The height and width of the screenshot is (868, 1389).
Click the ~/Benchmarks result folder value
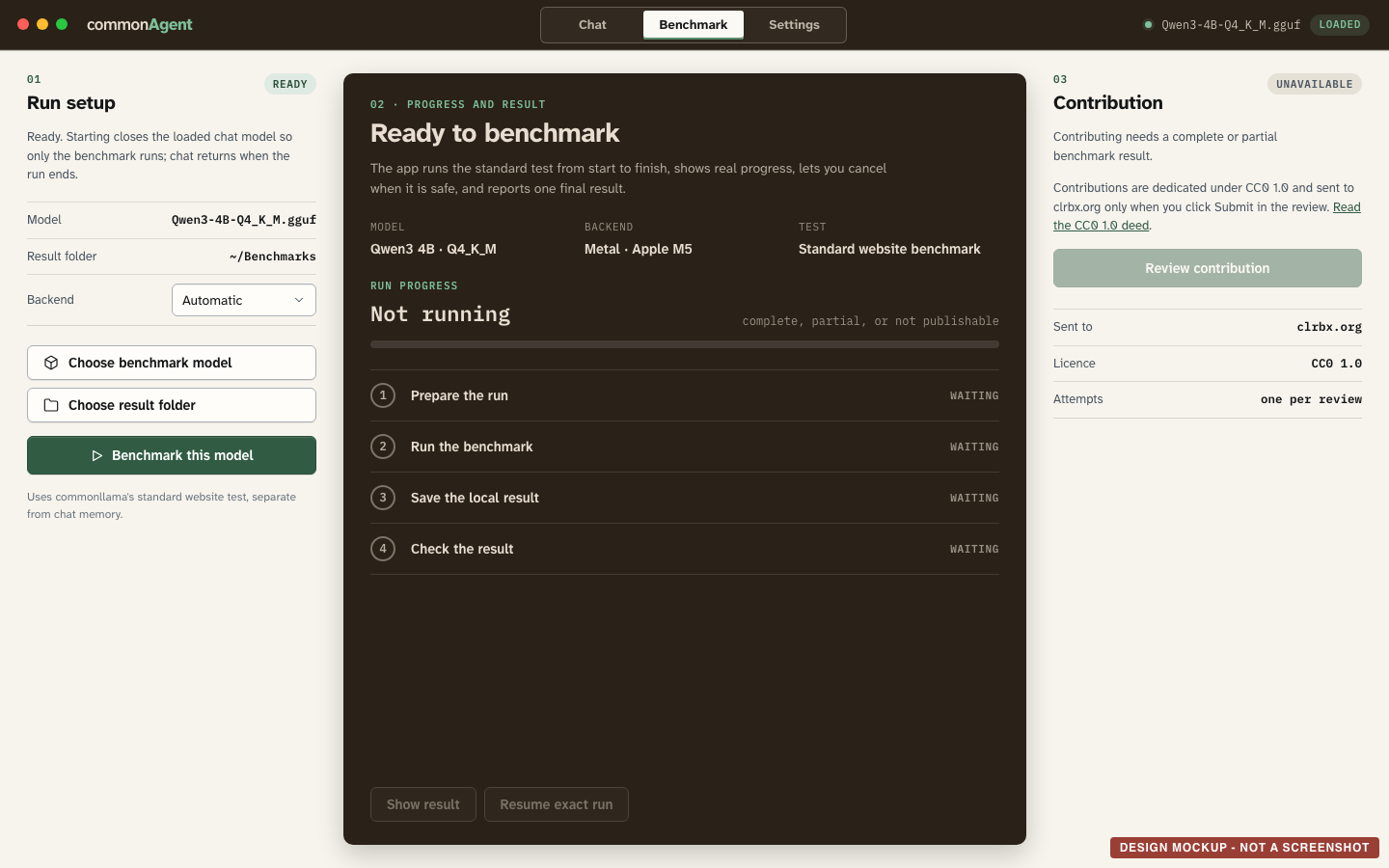point(273,257)
